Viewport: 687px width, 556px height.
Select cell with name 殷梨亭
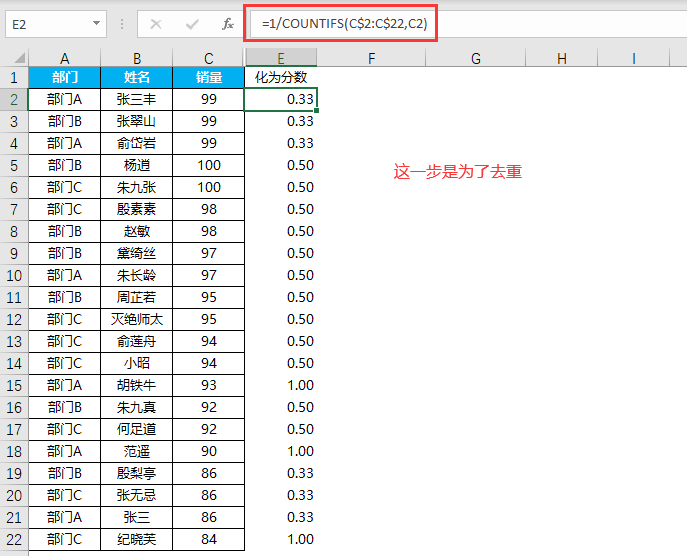[137, 474]
